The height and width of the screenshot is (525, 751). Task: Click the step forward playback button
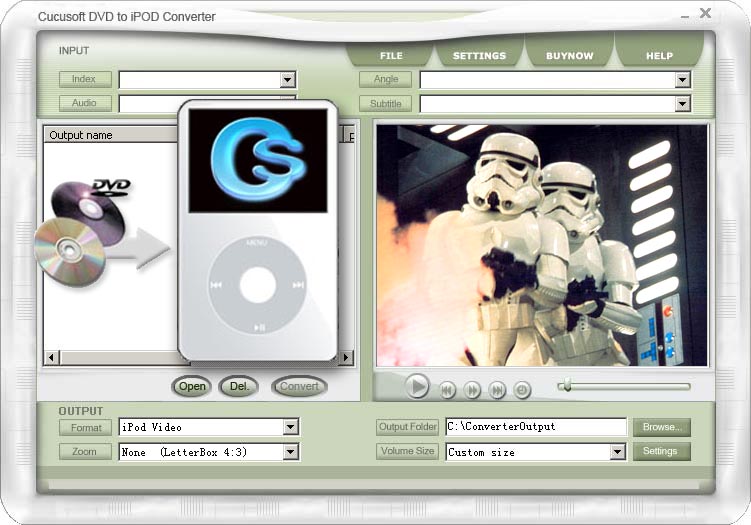coord(472,390)
